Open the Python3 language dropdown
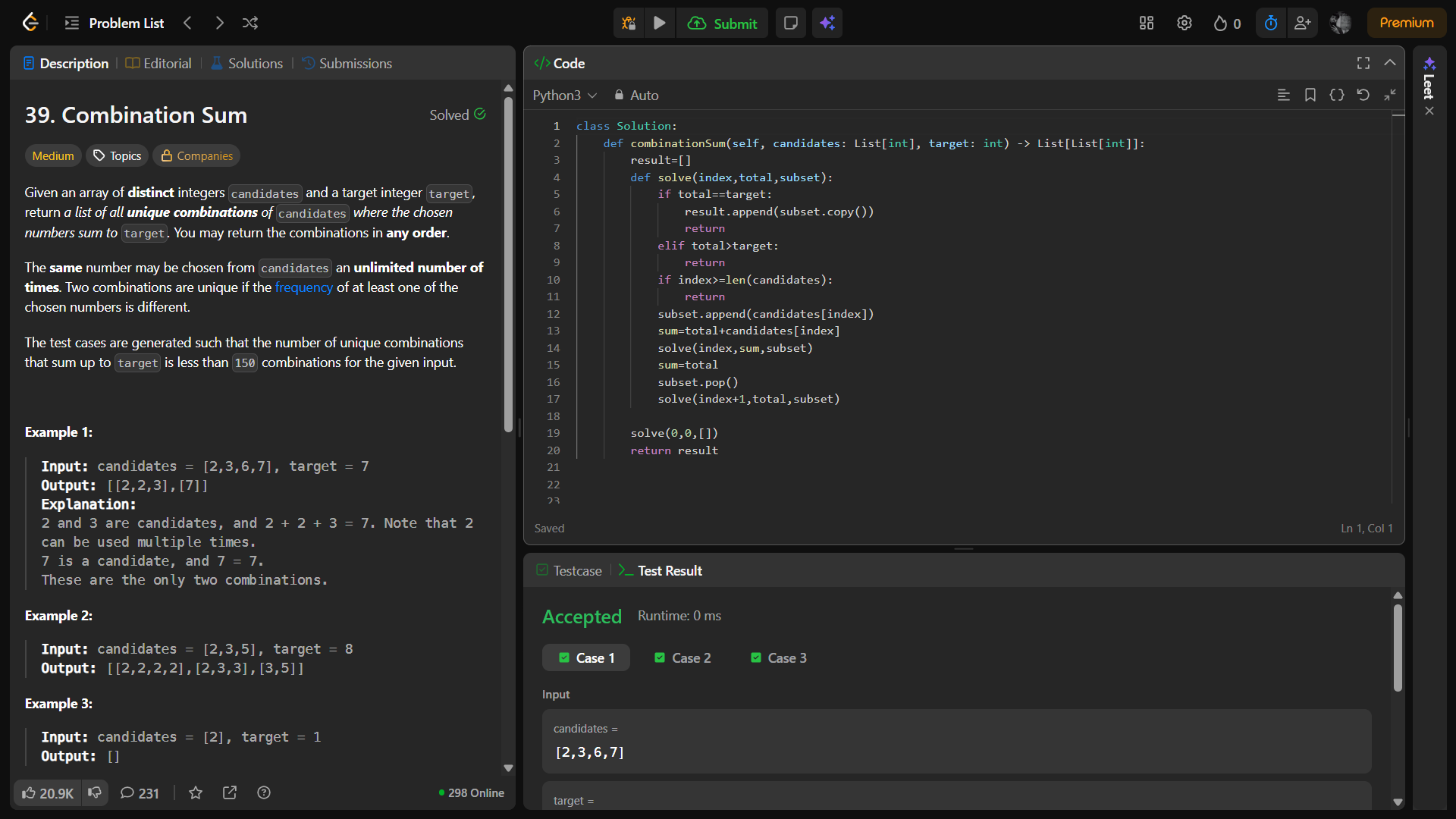This screenshot has width=1456, height=819. 564,95
